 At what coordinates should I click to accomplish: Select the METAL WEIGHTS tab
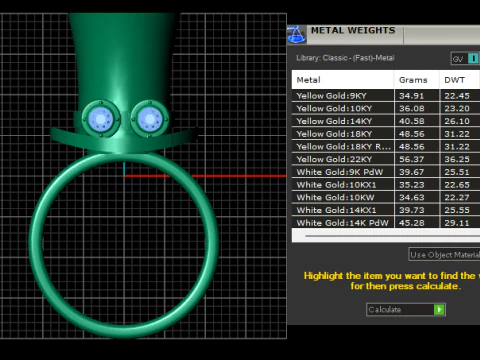pos(353,31)
